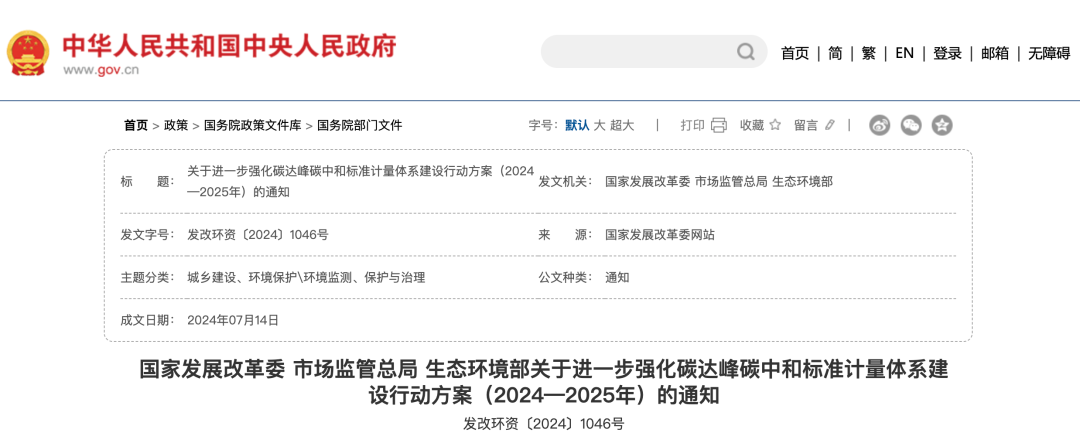Share via the Weibo icon
Screen dimensions: 1080x443
click(x=879, y=125)
